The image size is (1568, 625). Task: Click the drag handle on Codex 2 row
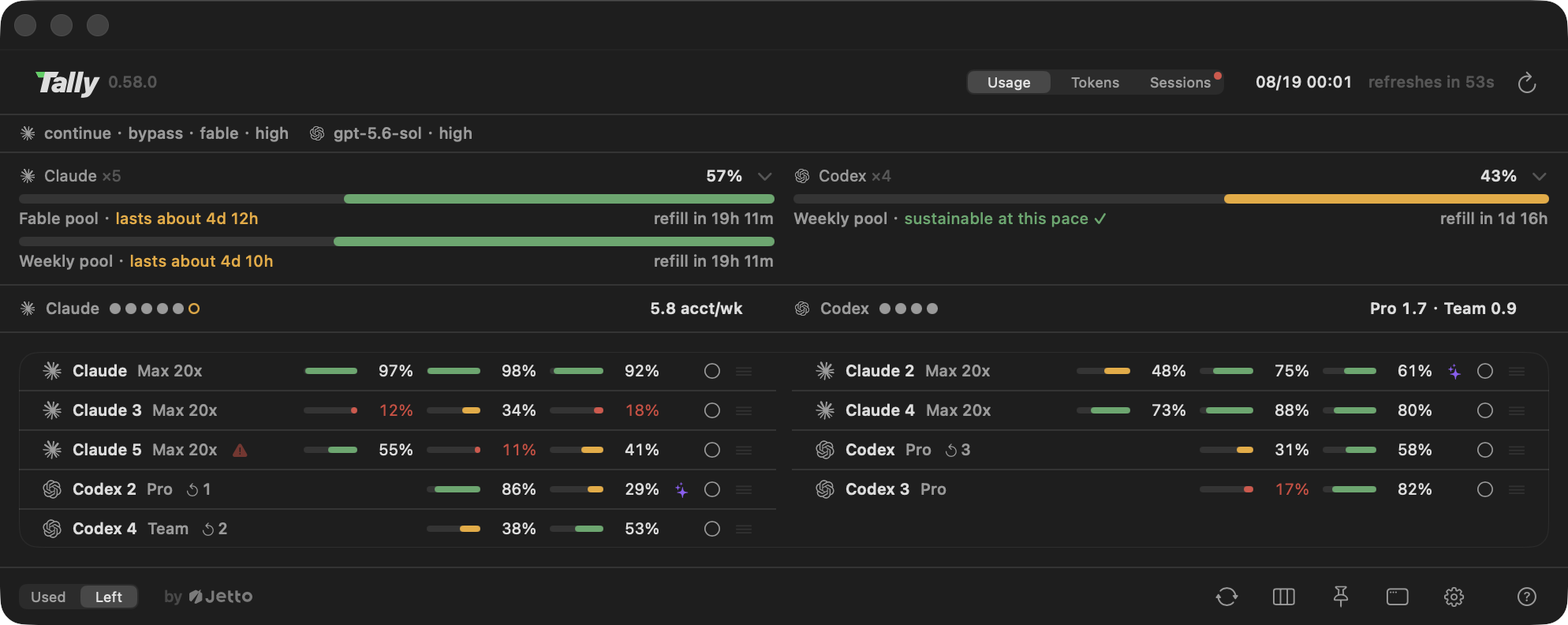pos(744,489)
